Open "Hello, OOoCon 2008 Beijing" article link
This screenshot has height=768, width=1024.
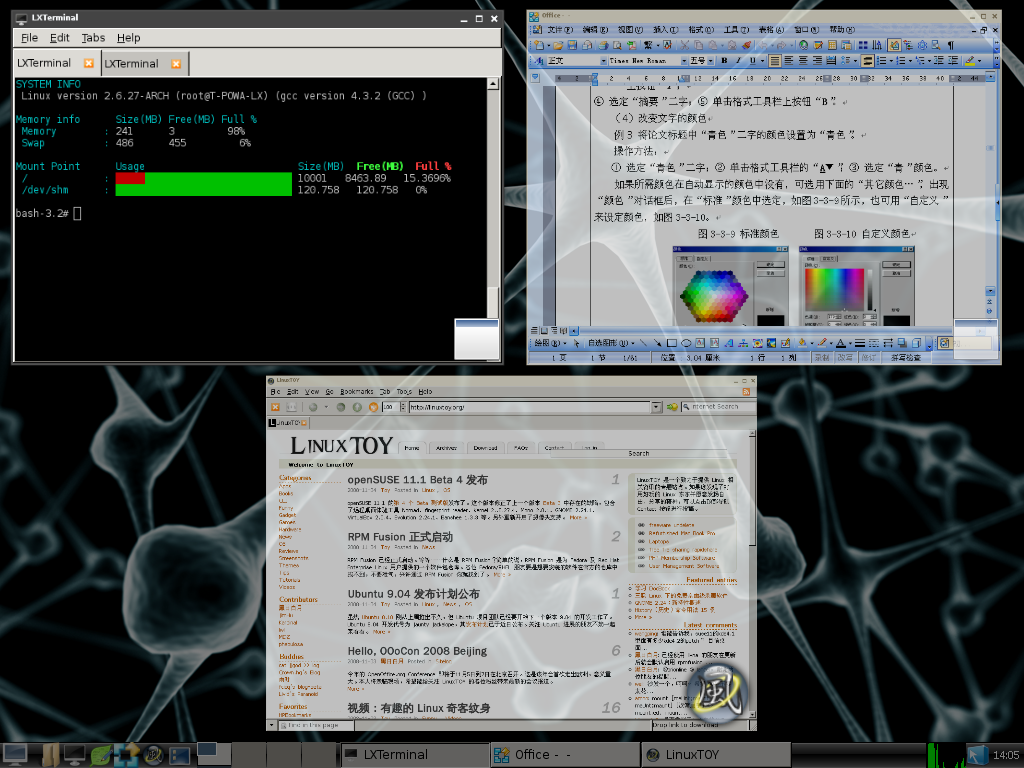tap(417, 651)
